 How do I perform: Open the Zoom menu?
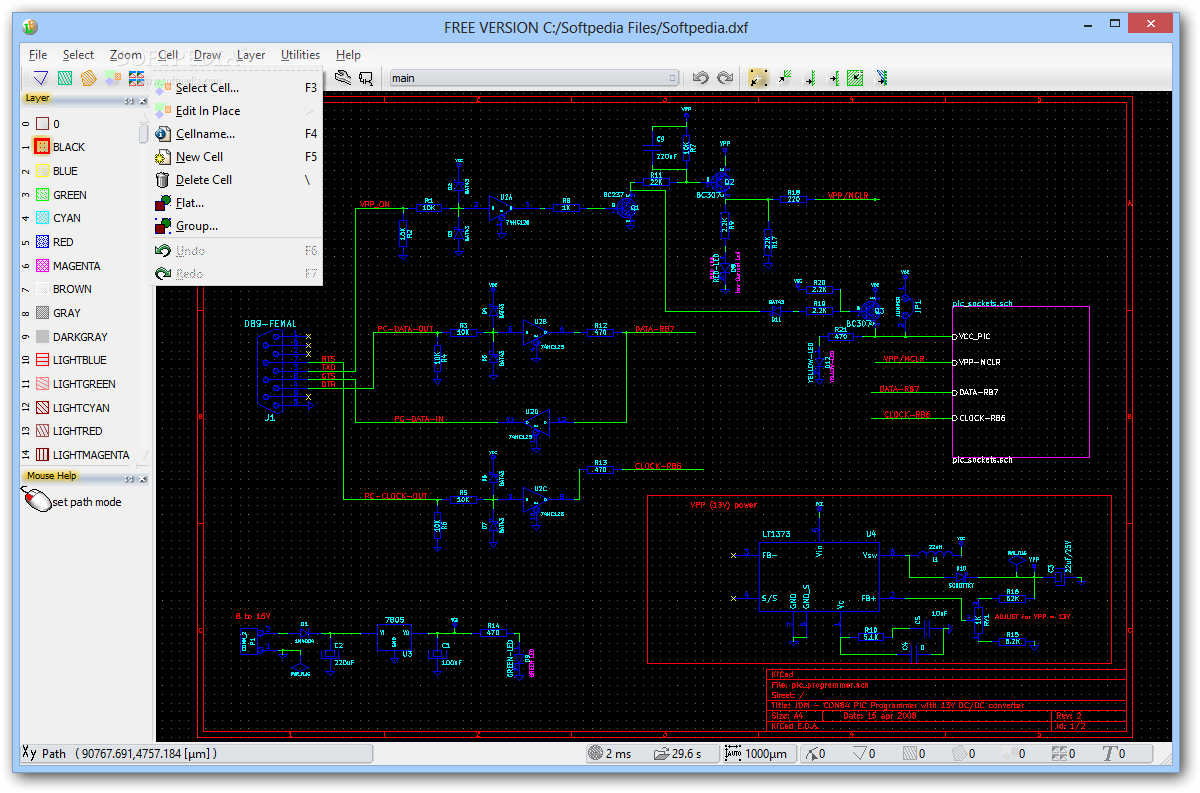[x=126, y=55]
